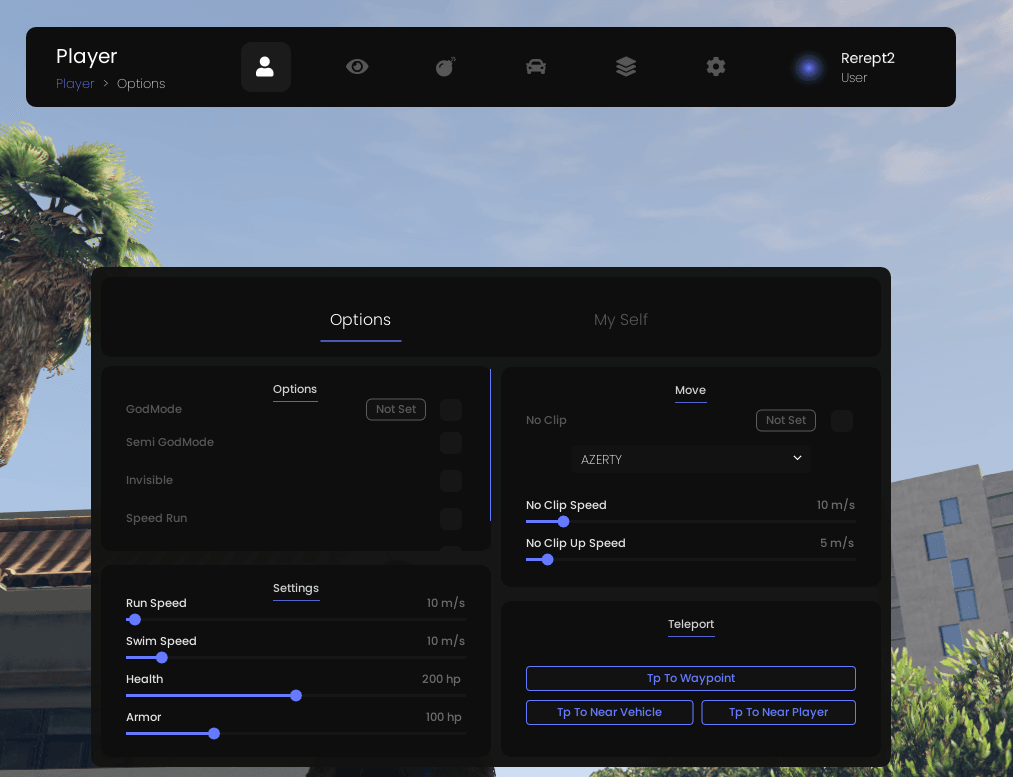Set the No Clip keybind via Not Set

tap(786, 420)
